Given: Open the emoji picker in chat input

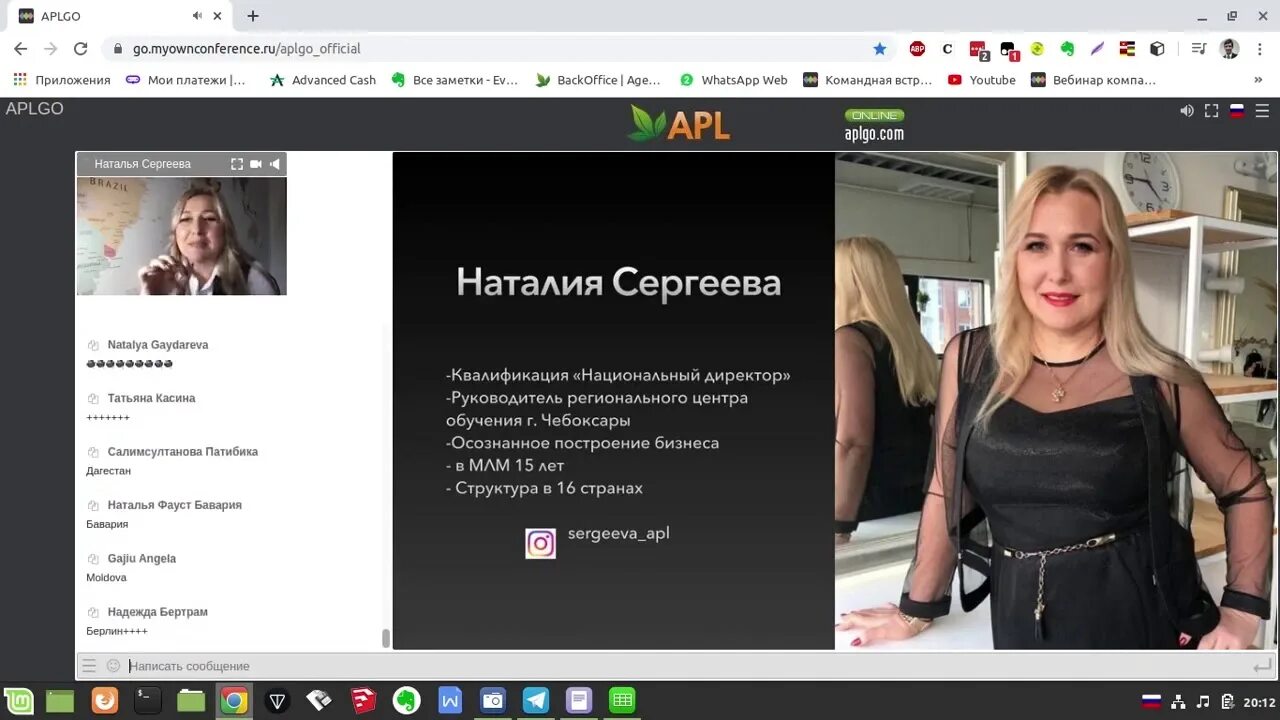Looking at the screenshot, I should coord(113,666).
